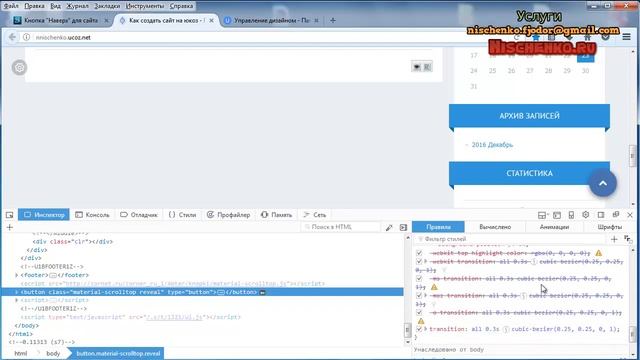This screenshot has width=640, height=360.
Task: Uncheck the transition property checkbox
Action: click(x=419, y=329)
